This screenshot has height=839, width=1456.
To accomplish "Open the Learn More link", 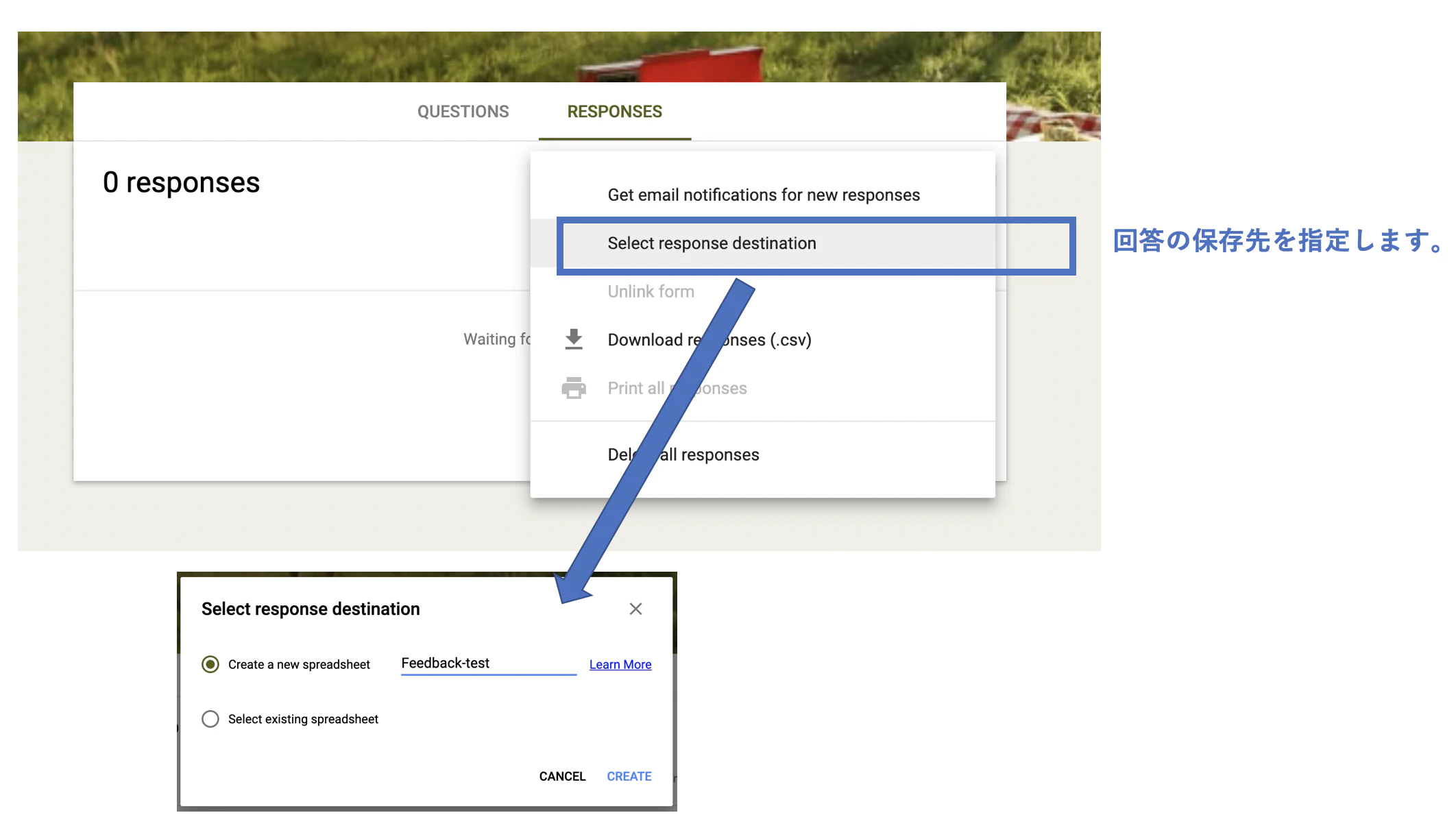I will click(620, 664).
